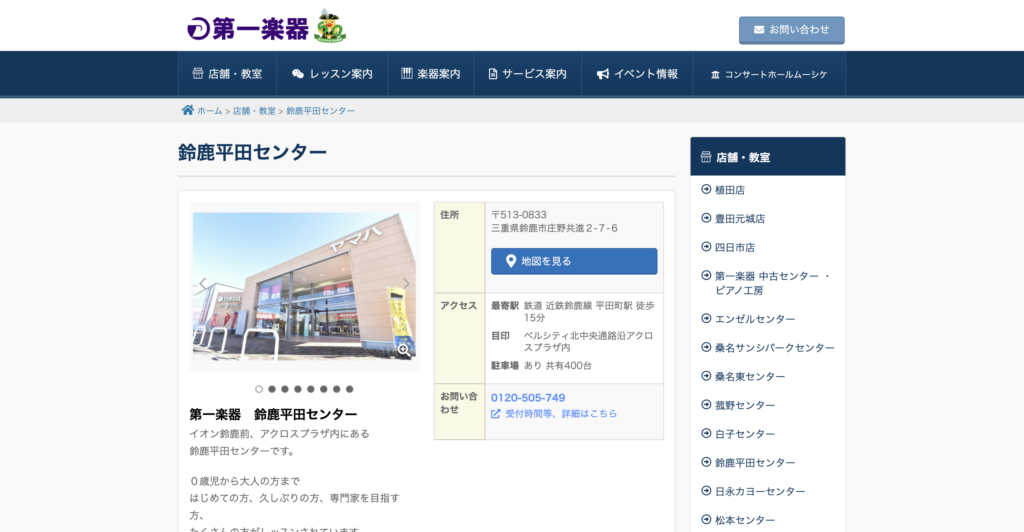1024x532 pixels.
Task: Open 第一楽器 中古センター・ピアノ工房 sidebar link
Action: [x=773, y=283]
